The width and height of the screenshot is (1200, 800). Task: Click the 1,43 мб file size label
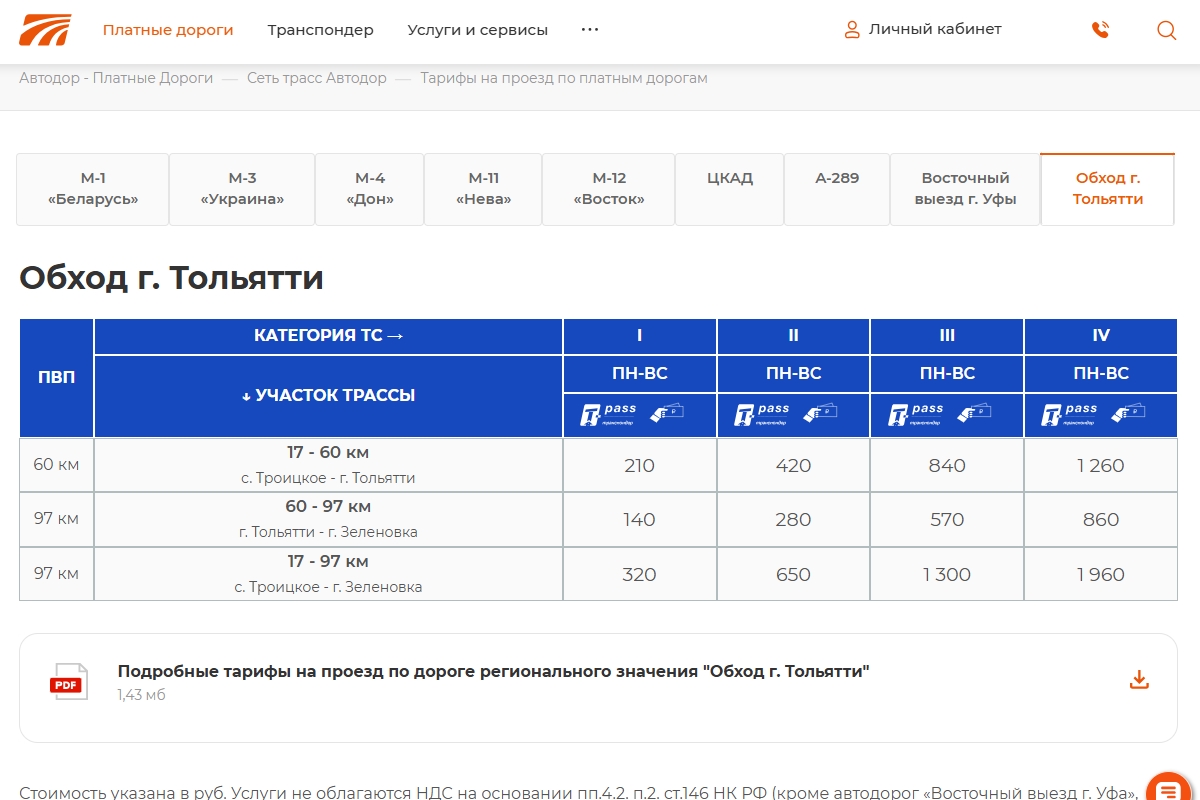click(x=141, y=695)
